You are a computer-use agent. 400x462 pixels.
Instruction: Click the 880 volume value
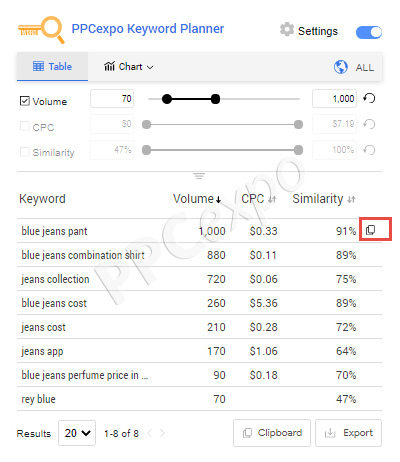[216, 255]
